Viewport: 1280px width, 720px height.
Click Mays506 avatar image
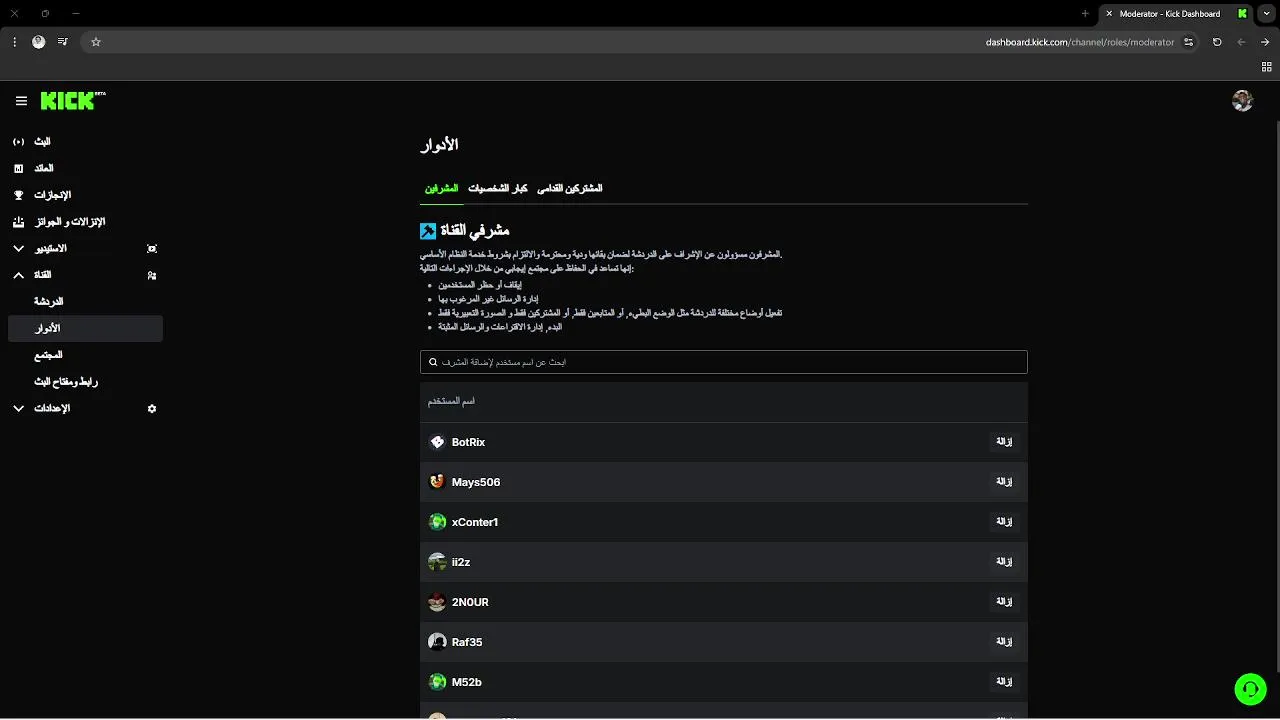coord(437,482)
